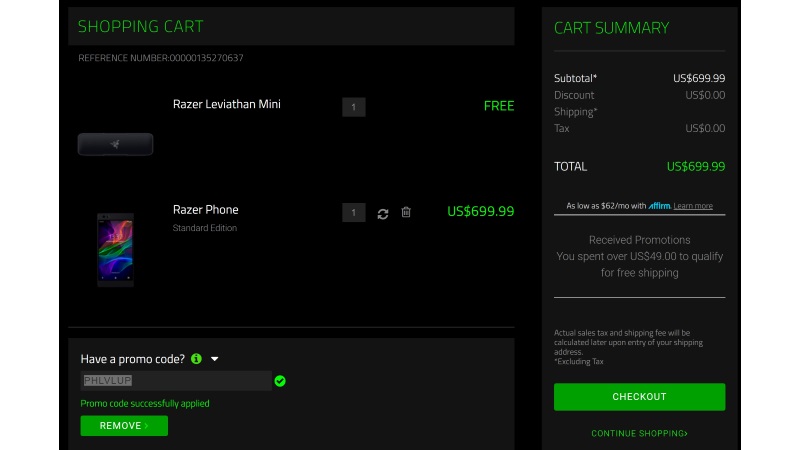The width and height of the screenshot is (800, 450).
Task: Follow the Continue Shopping link
Action: (x=639, y=433)
